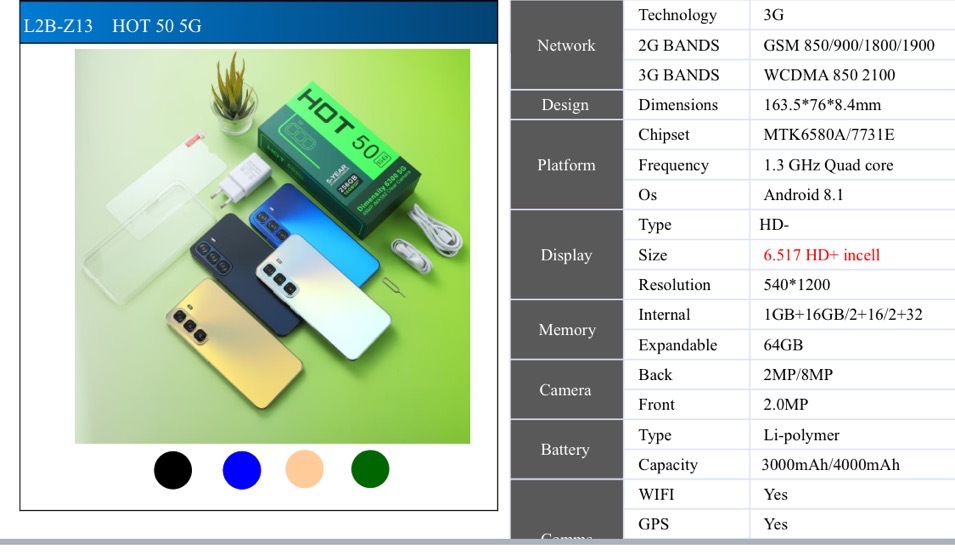The width and height of the screenshot is (955, 556).
Task: Click the '1GB+16GB/2+16/2+32' value
Action: pyautogui.click(x=843, y=314)
